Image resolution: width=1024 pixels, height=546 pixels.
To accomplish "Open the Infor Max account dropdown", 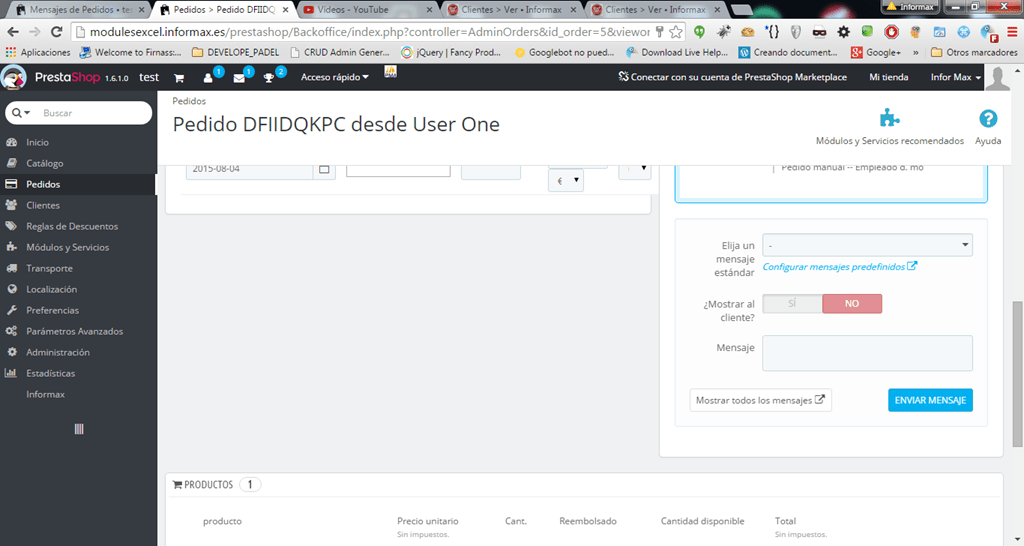I will [955, 77].
